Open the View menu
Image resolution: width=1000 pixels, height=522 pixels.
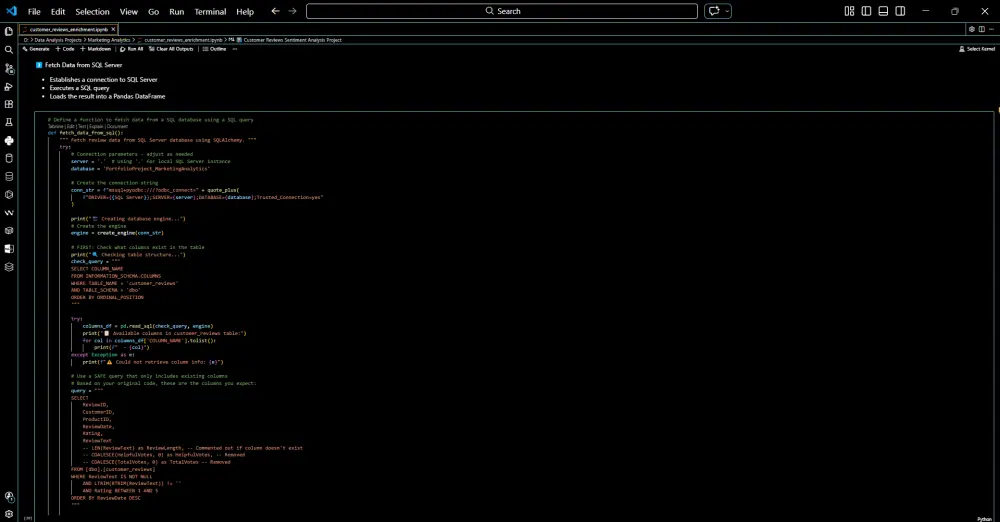pyautogui.click(x=129, y=11)
